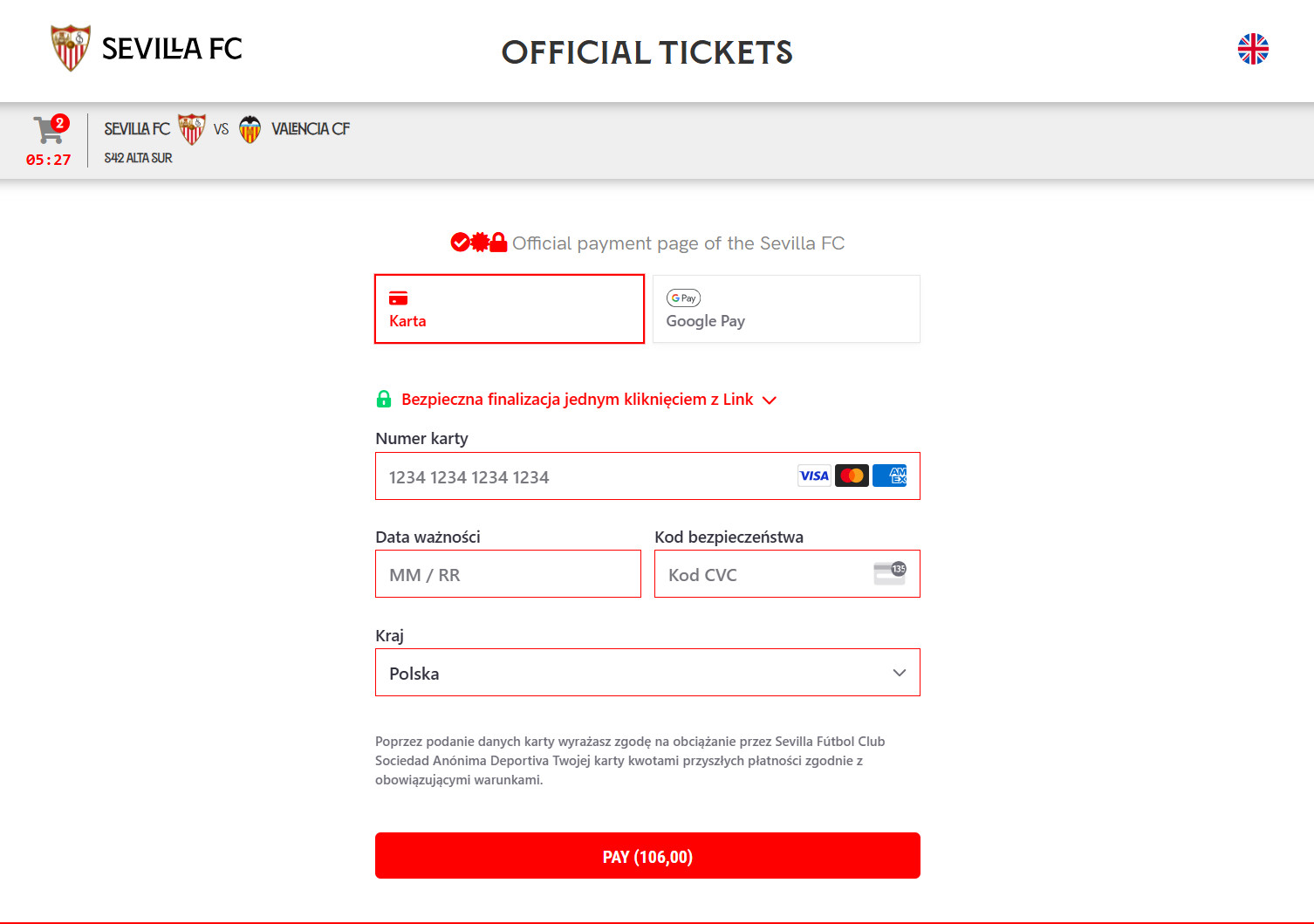
Task: Click the Valencia CF crest badge
Action: [x=250, y=129]
